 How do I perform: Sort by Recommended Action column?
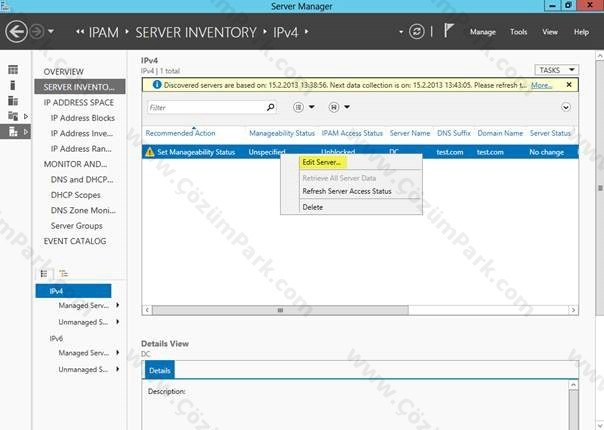pyautogui.click(x=180, y=133)
